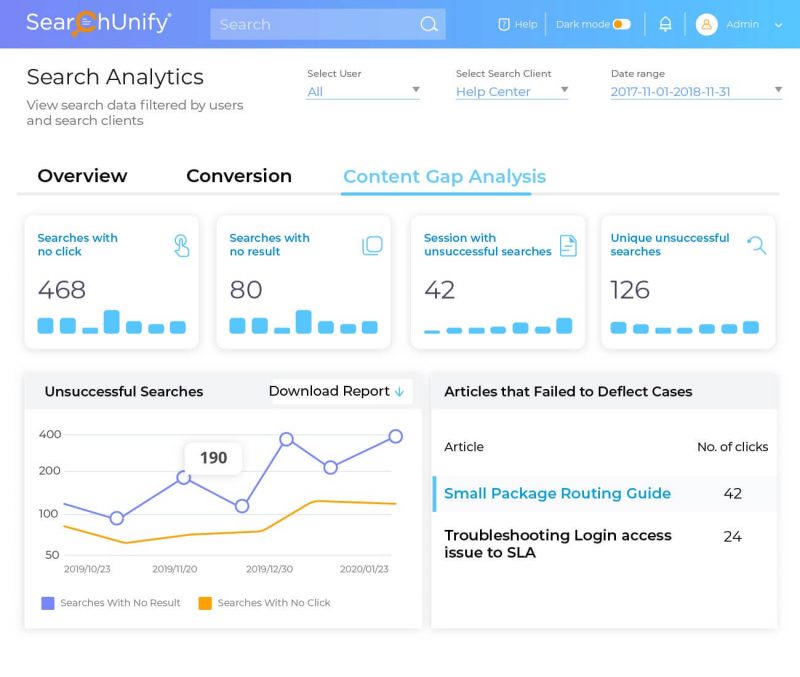Screen dimensions: 800x677
Task: Click the 80 value on no result card
Action: coord(245,290)
